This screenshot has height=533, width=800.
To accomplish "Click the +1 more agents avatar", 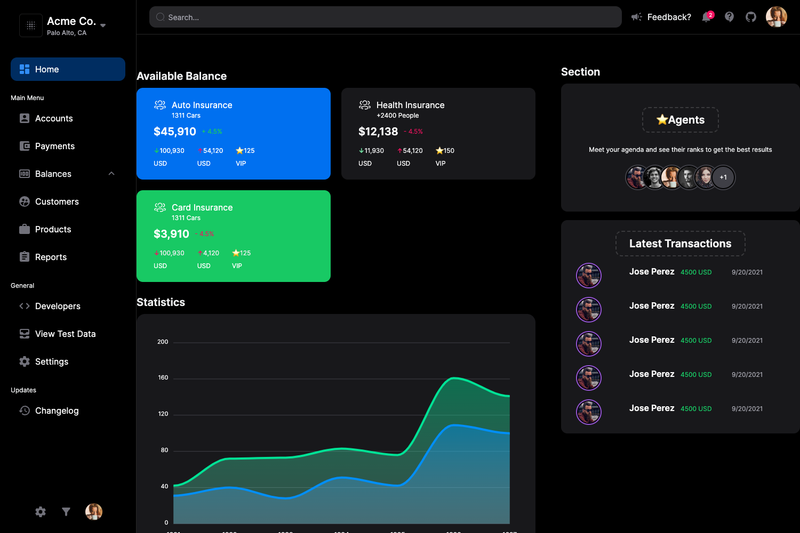I will click(723, 177).
